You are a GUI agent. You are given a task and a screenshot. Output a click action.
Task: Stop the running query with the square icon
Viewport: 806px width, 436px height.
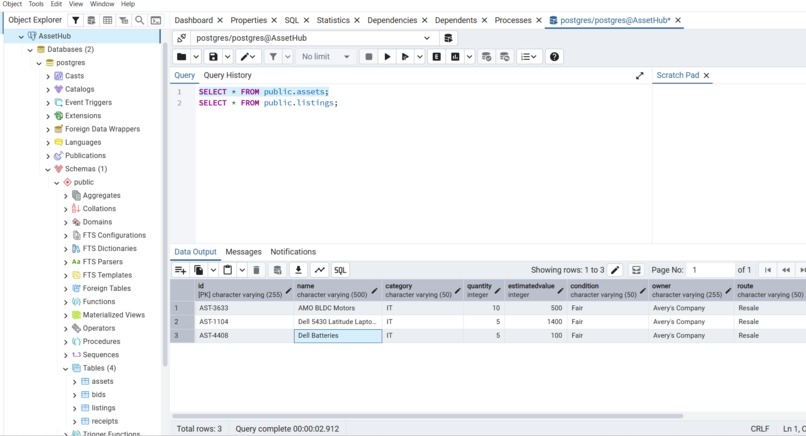tap(369, 57)
